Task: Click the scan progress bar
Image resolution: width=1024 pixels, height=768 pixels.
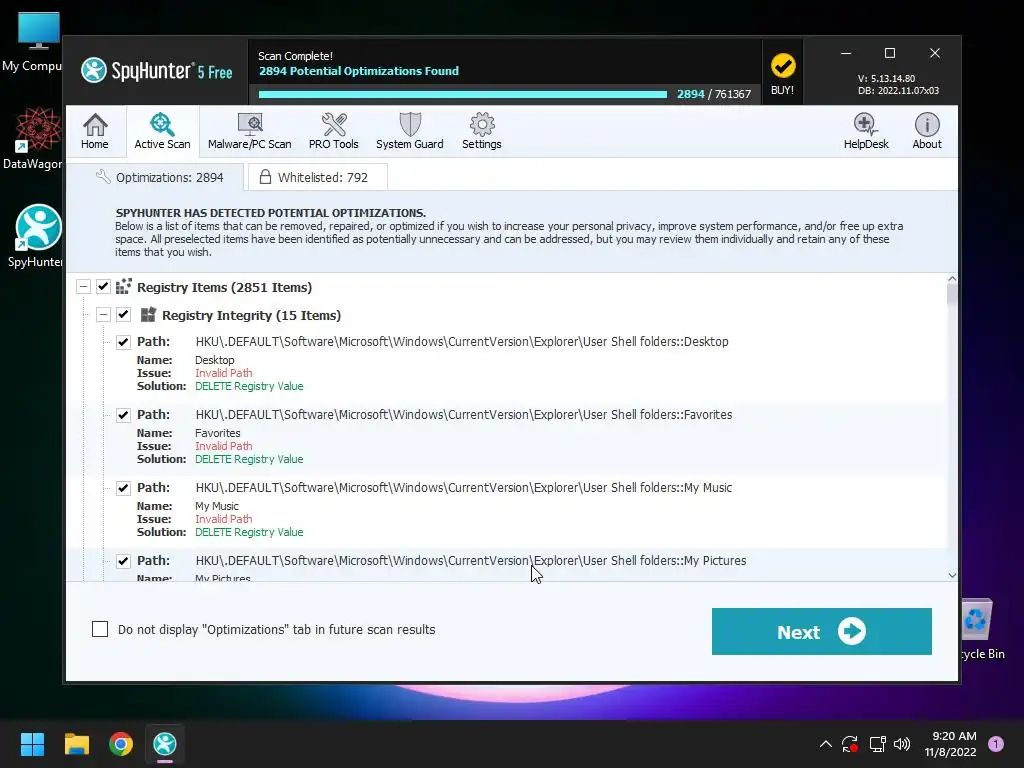Action: 463,94
